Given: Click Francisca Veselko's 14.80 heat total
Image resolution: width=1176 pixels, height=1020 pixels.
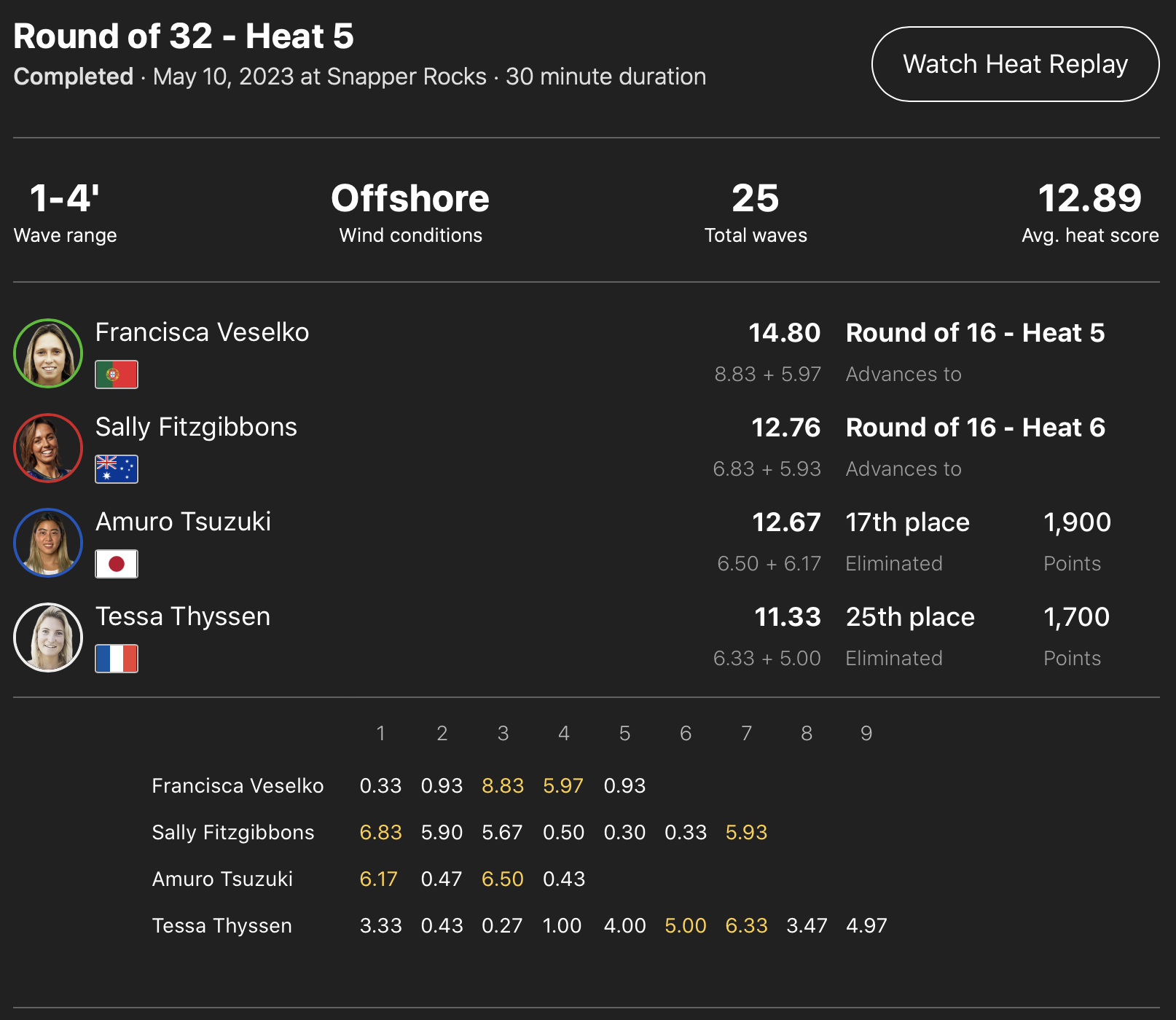Looking at the screenshot, I should tap(785, 333).
